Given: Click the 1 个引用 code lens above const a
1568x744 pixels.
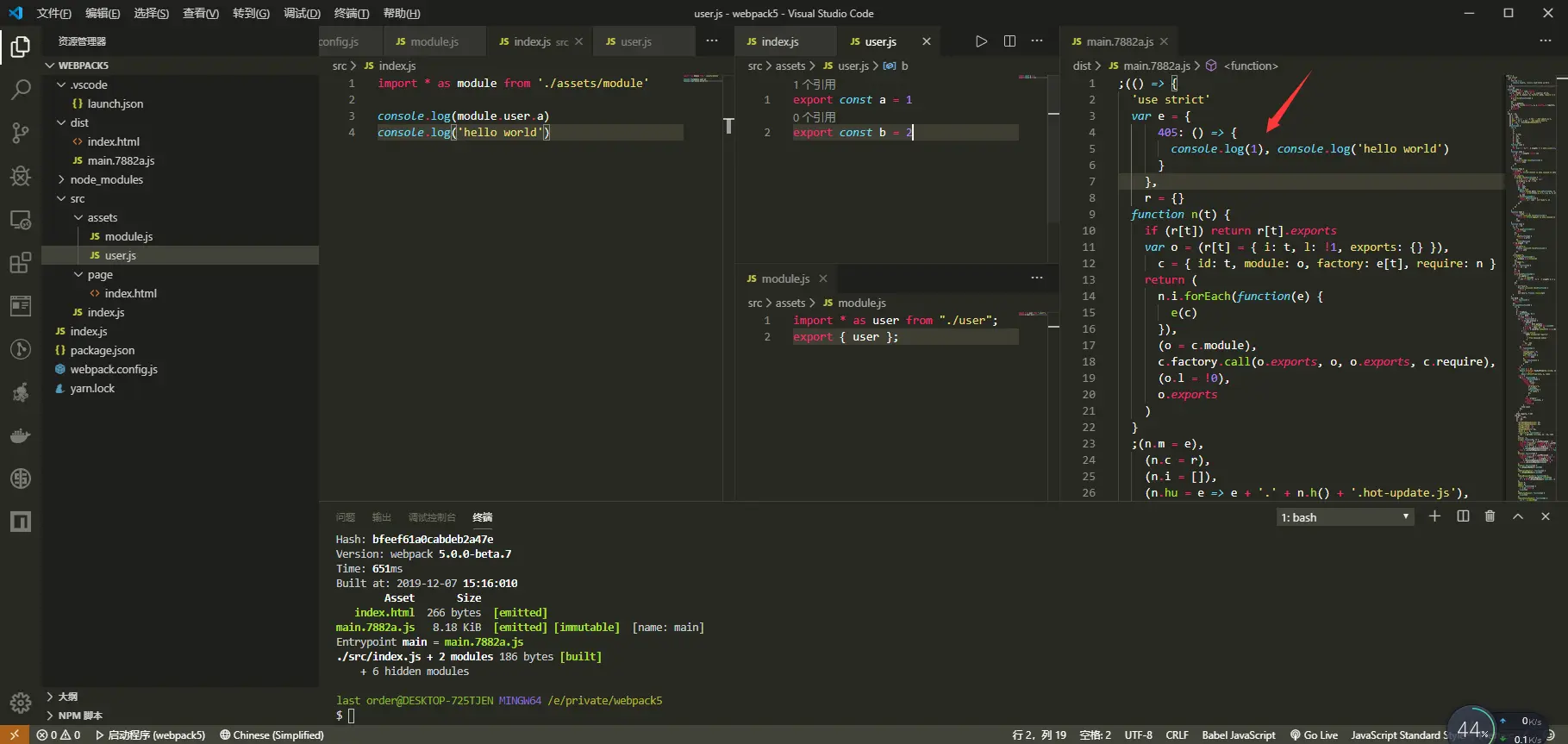Looking at the screenshot, I should pos(815,84).
